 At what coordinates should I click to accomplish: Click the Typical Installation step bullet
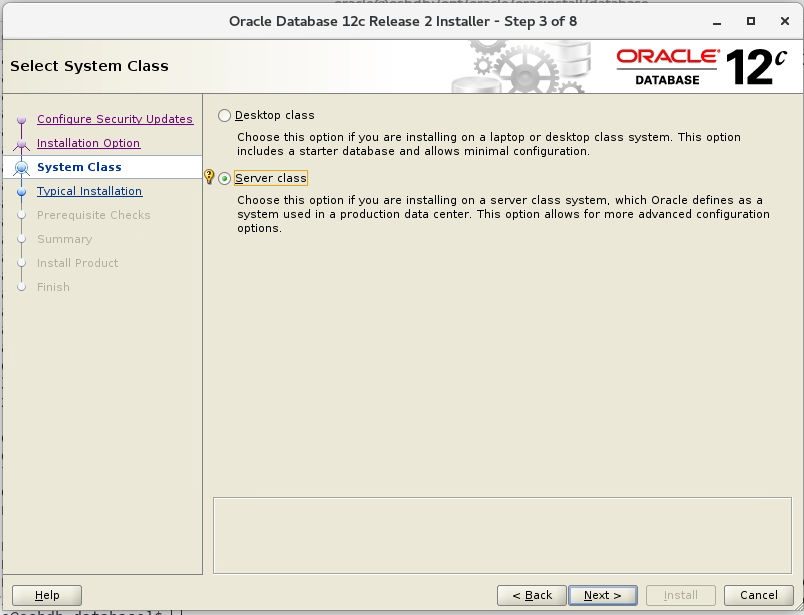coord(22,192)
